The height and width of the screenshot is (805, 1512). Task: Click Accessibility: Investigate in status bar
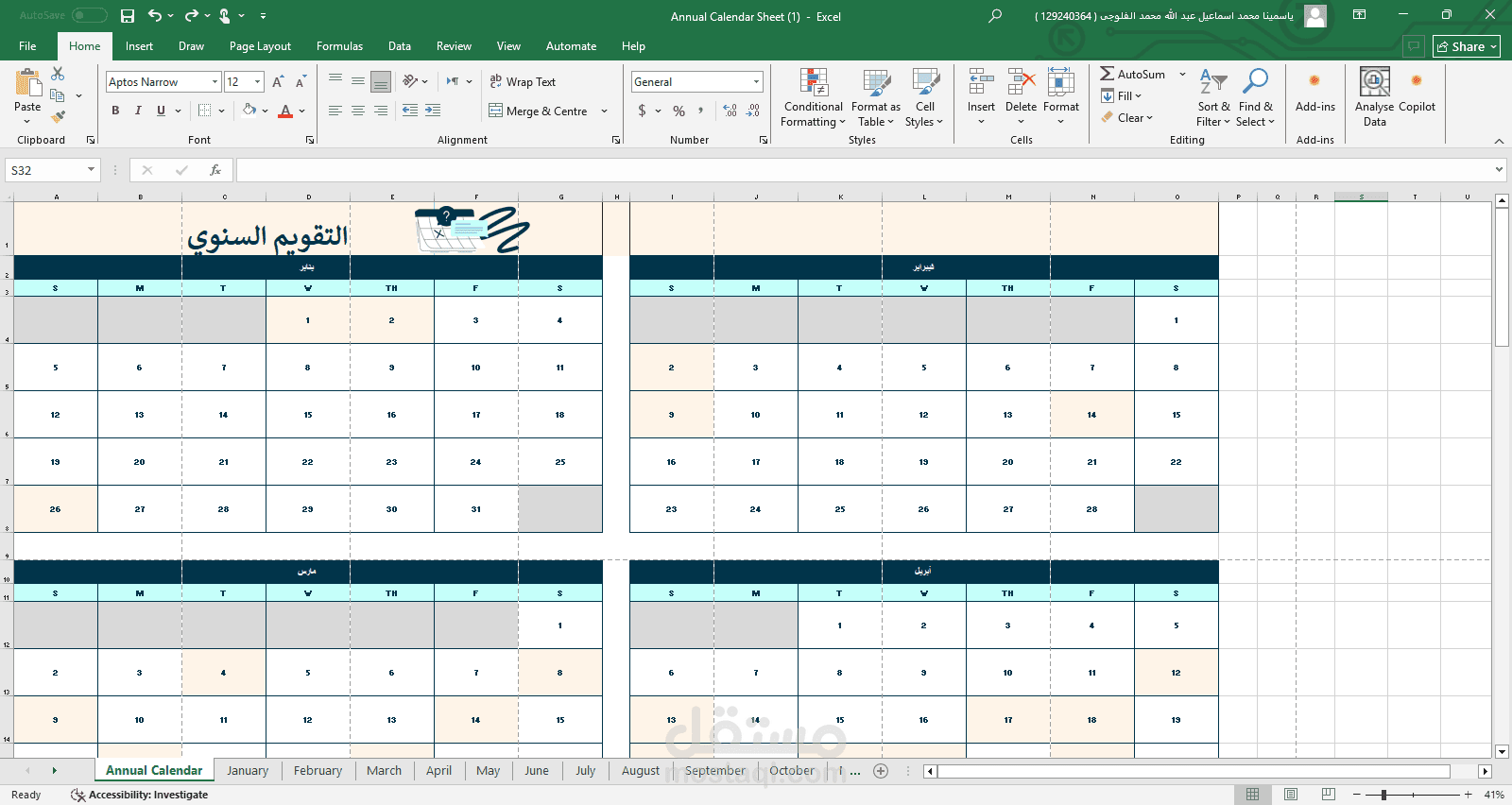pos(147,795)
